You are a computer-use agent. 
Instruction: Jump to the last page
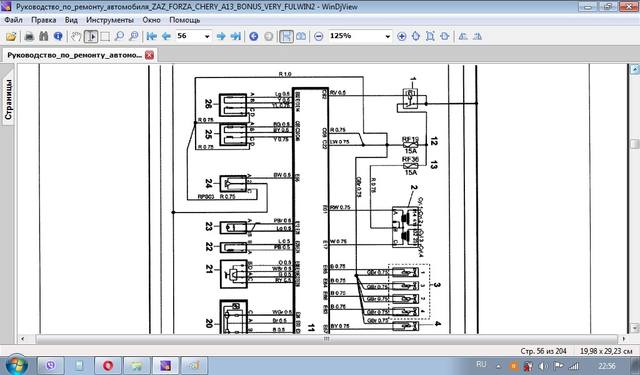click(236, 36)
